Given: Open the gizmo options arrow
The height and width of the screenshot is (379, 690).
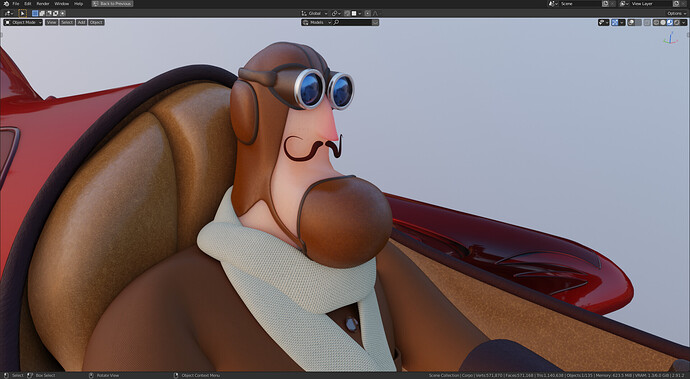Looking at the screenshot, I should 622,22.
